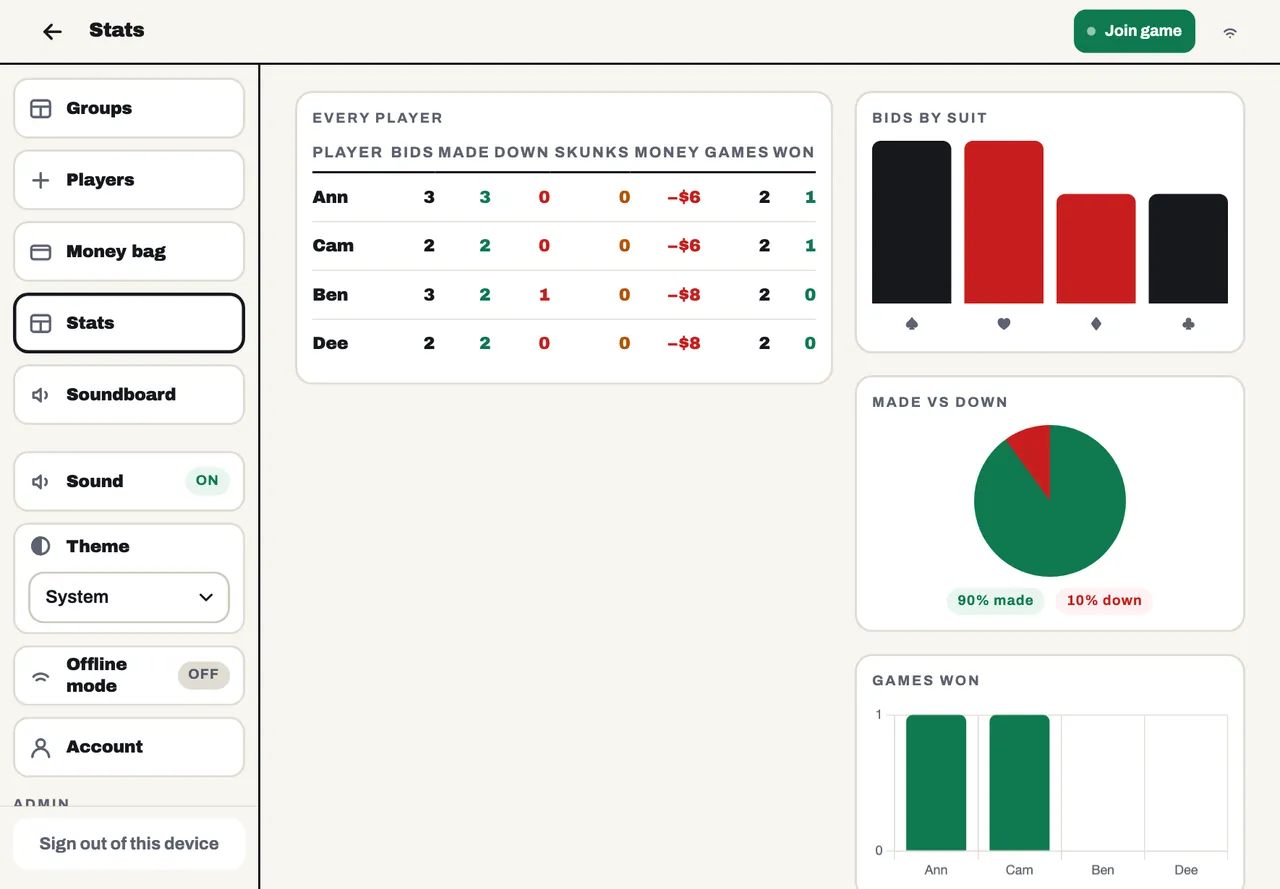Click the MONEY column header
Screen dimensions: 1280x889
point(667,153)
